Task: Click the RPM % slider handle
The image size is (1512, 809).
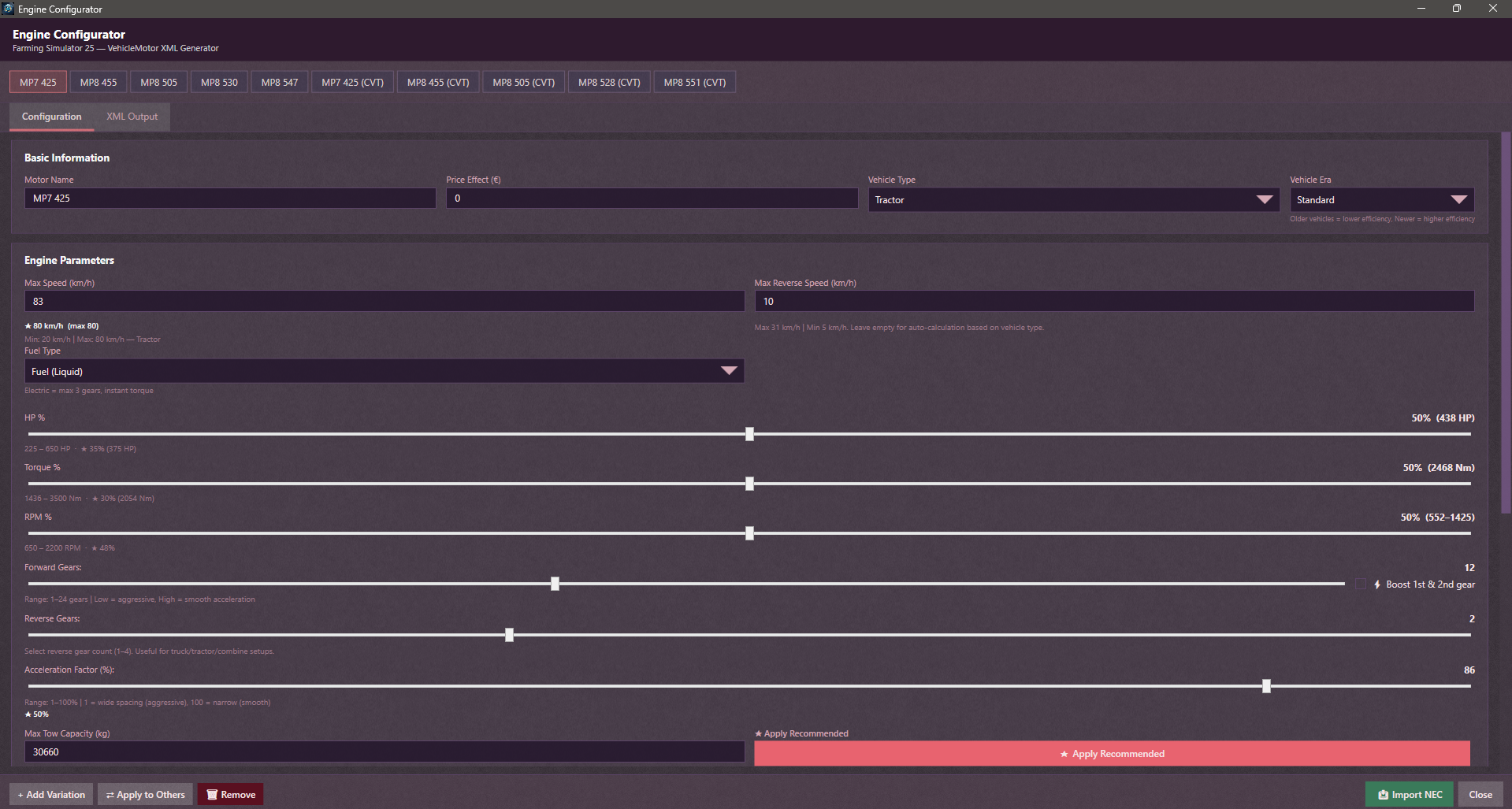Action: click(749, 533)
